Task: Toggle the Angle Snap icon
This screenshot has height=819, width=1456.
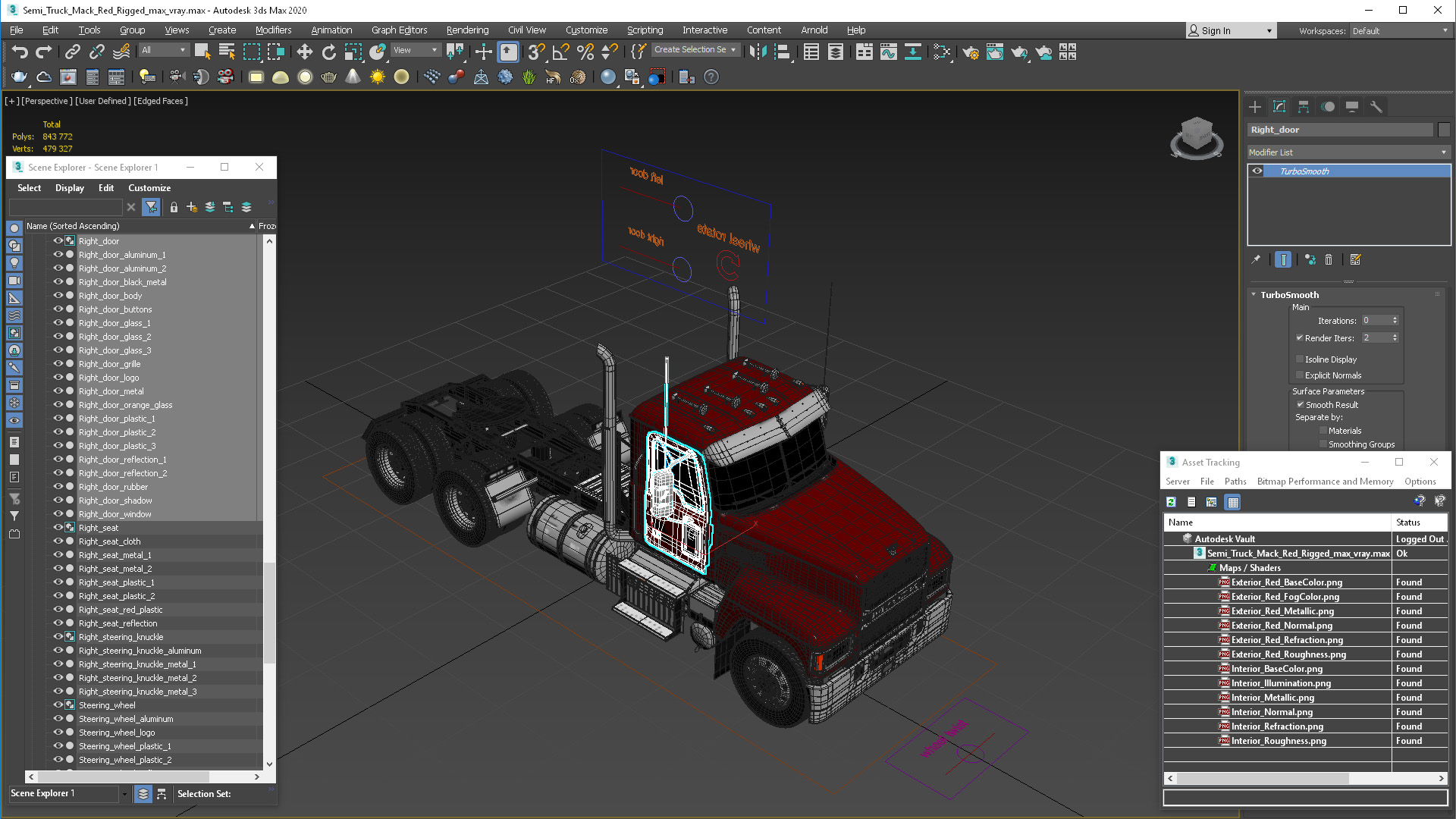Action: (x=560, y=52)
